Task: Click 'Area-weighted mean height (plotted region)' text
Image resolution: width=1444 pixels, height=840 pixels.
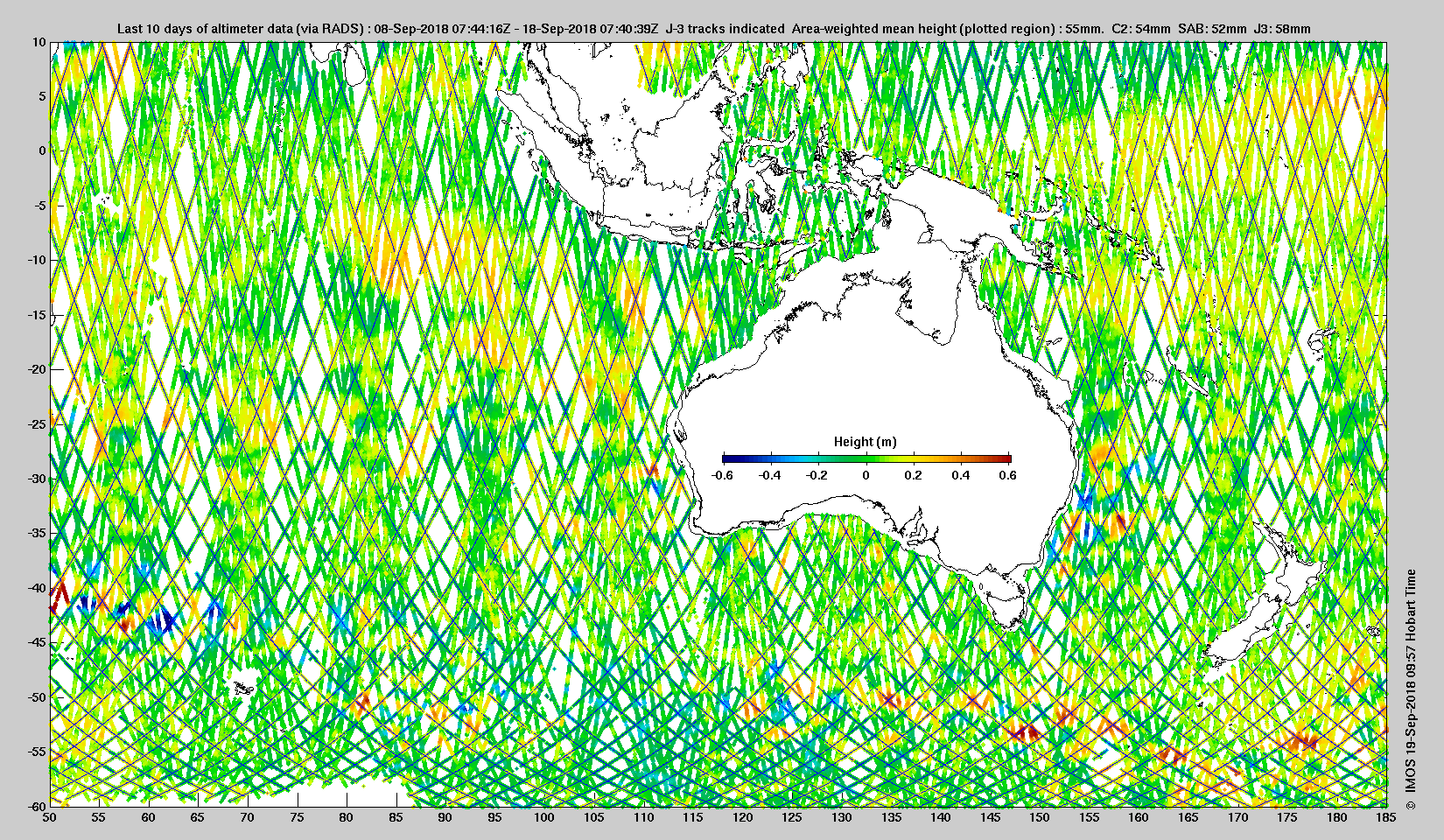Action: click(924, 29)
